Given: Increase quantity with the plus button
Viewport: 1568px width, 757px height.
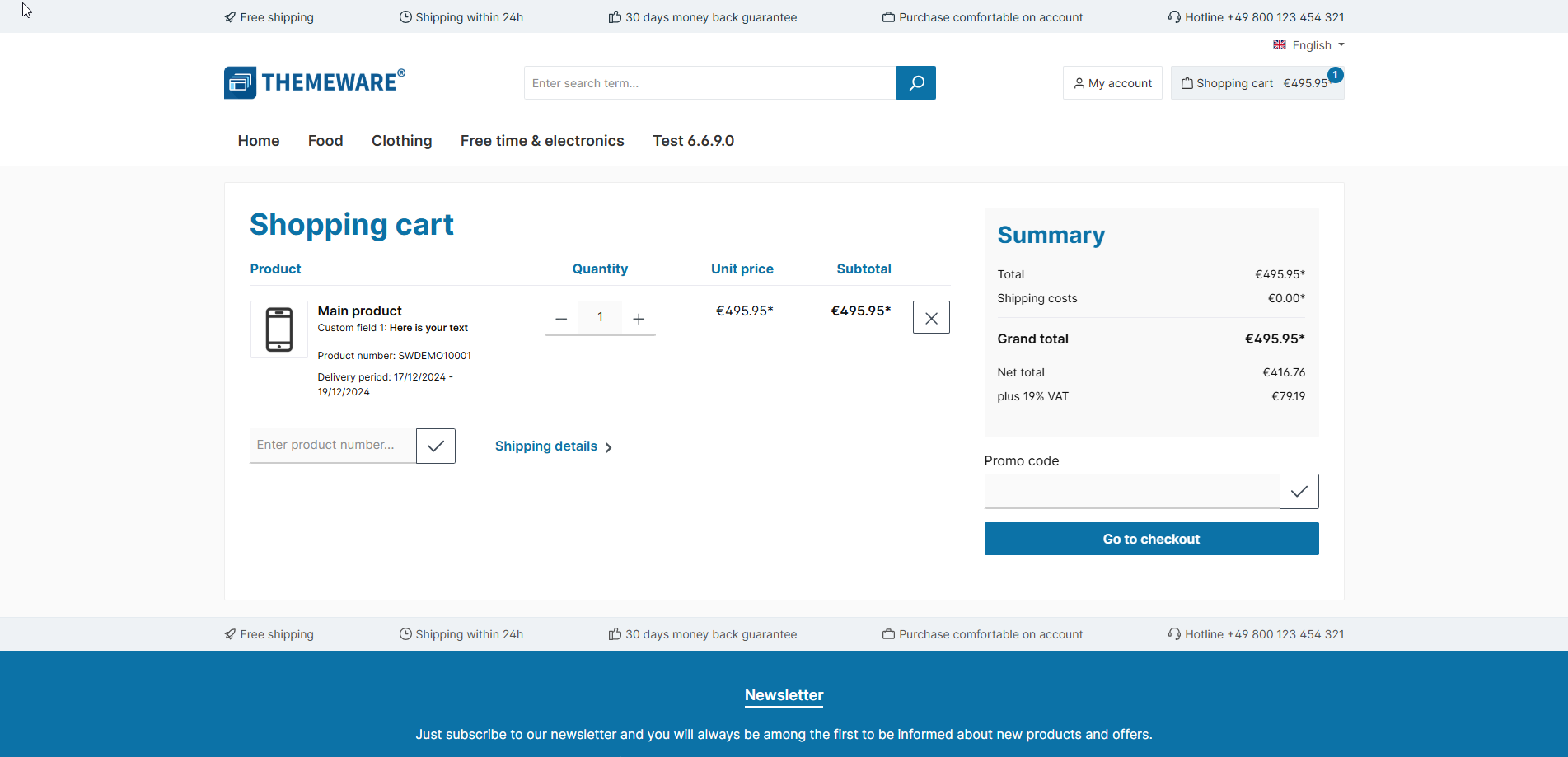Looking at the screenshot, I should point(639,319).
